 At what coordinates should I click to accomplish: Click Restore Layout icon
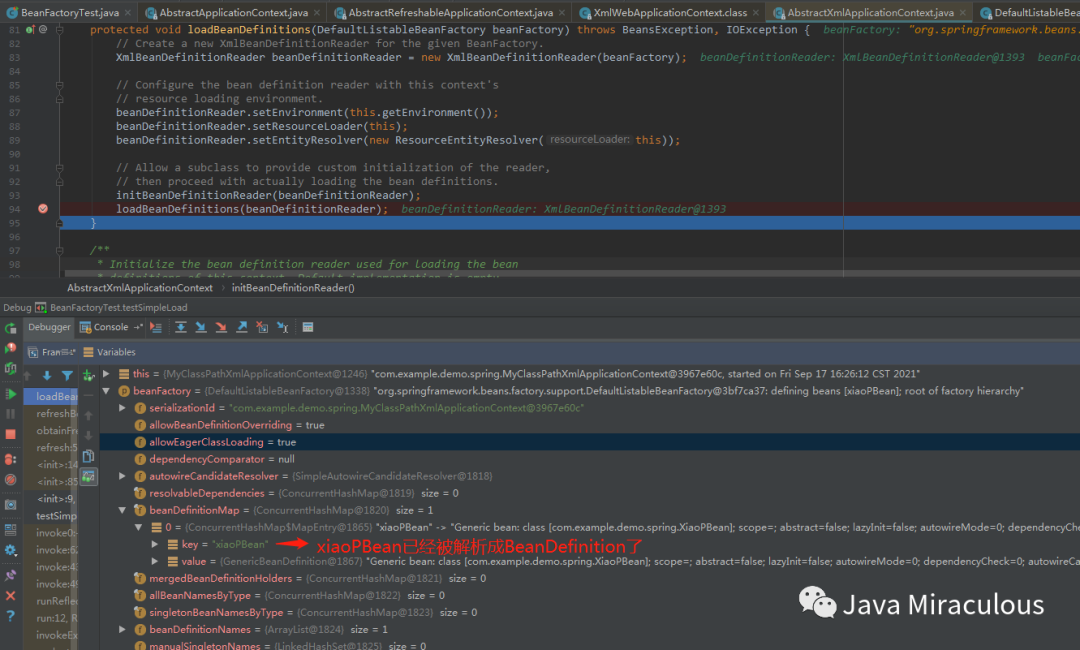coord(10,530)
